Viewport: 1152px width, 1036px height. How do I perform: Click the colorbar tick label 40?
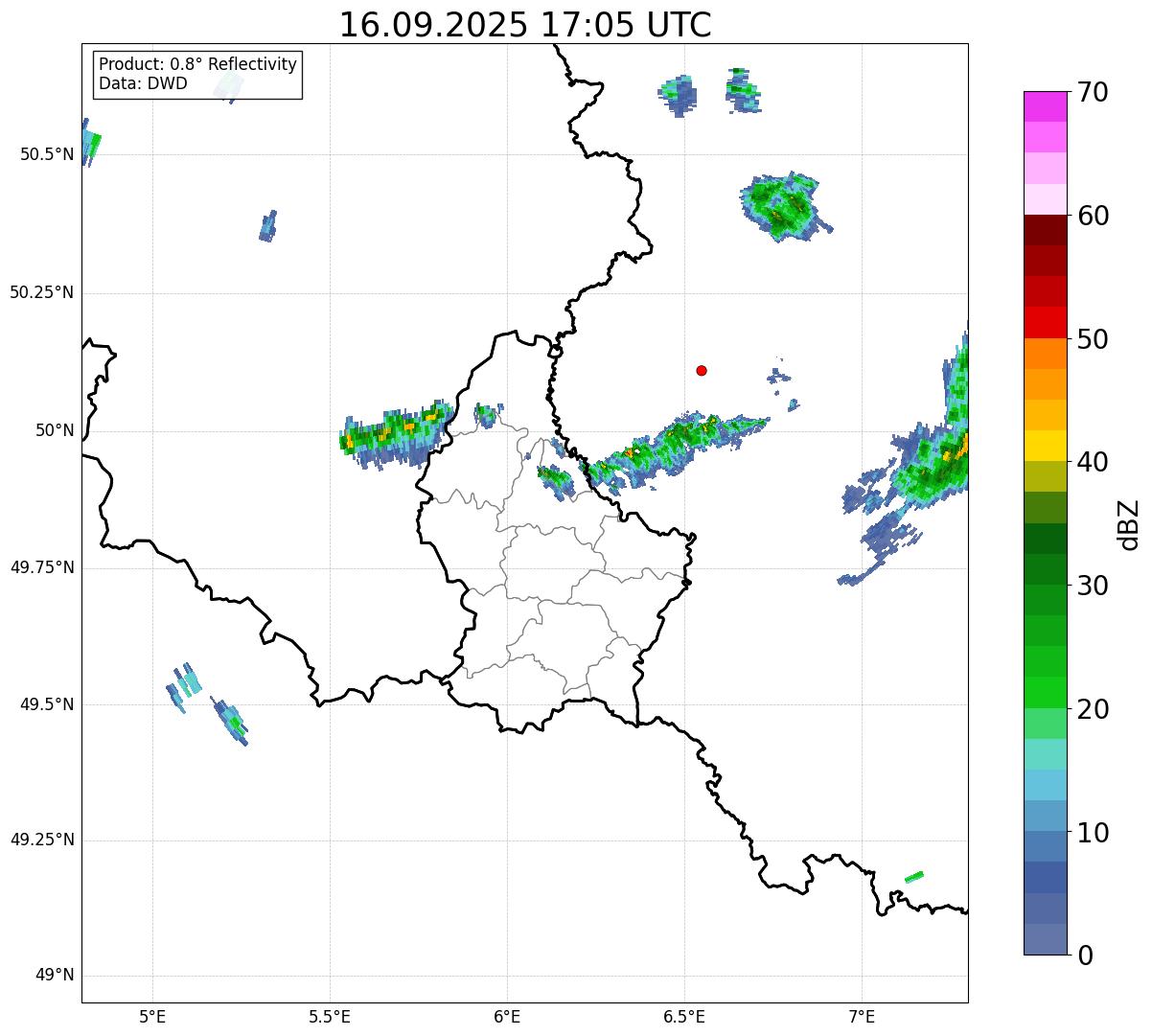pos(1094,462)
